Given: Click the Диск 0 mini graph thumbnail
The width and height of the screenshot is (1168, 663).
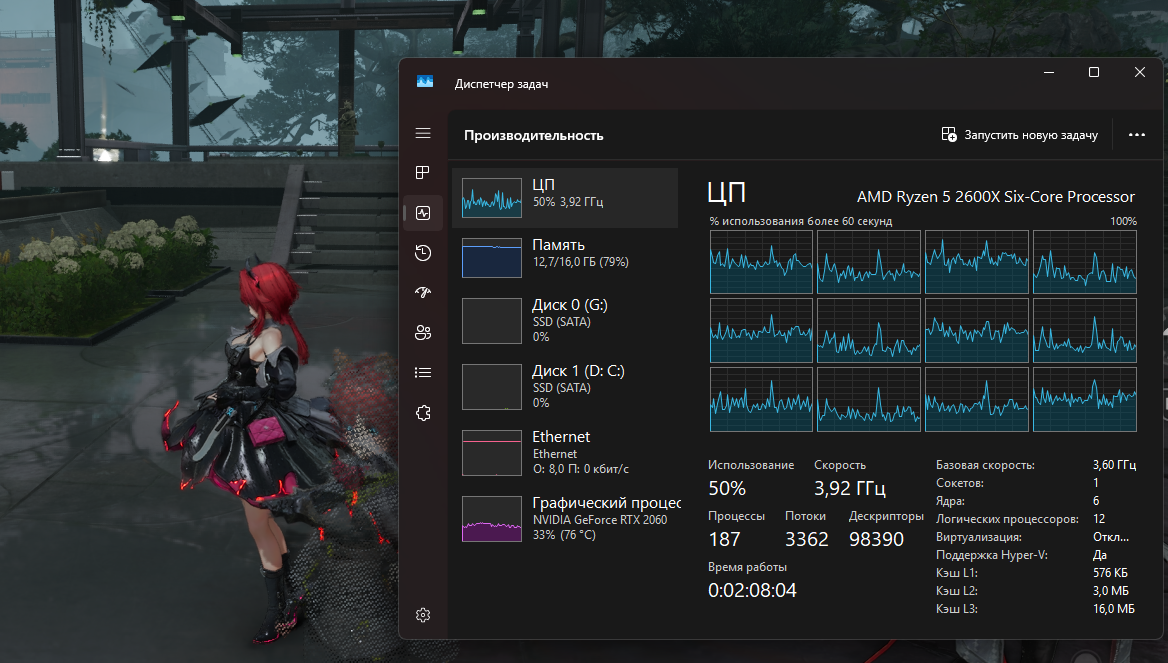Looking at the screenshot, I should coord(492,321).
